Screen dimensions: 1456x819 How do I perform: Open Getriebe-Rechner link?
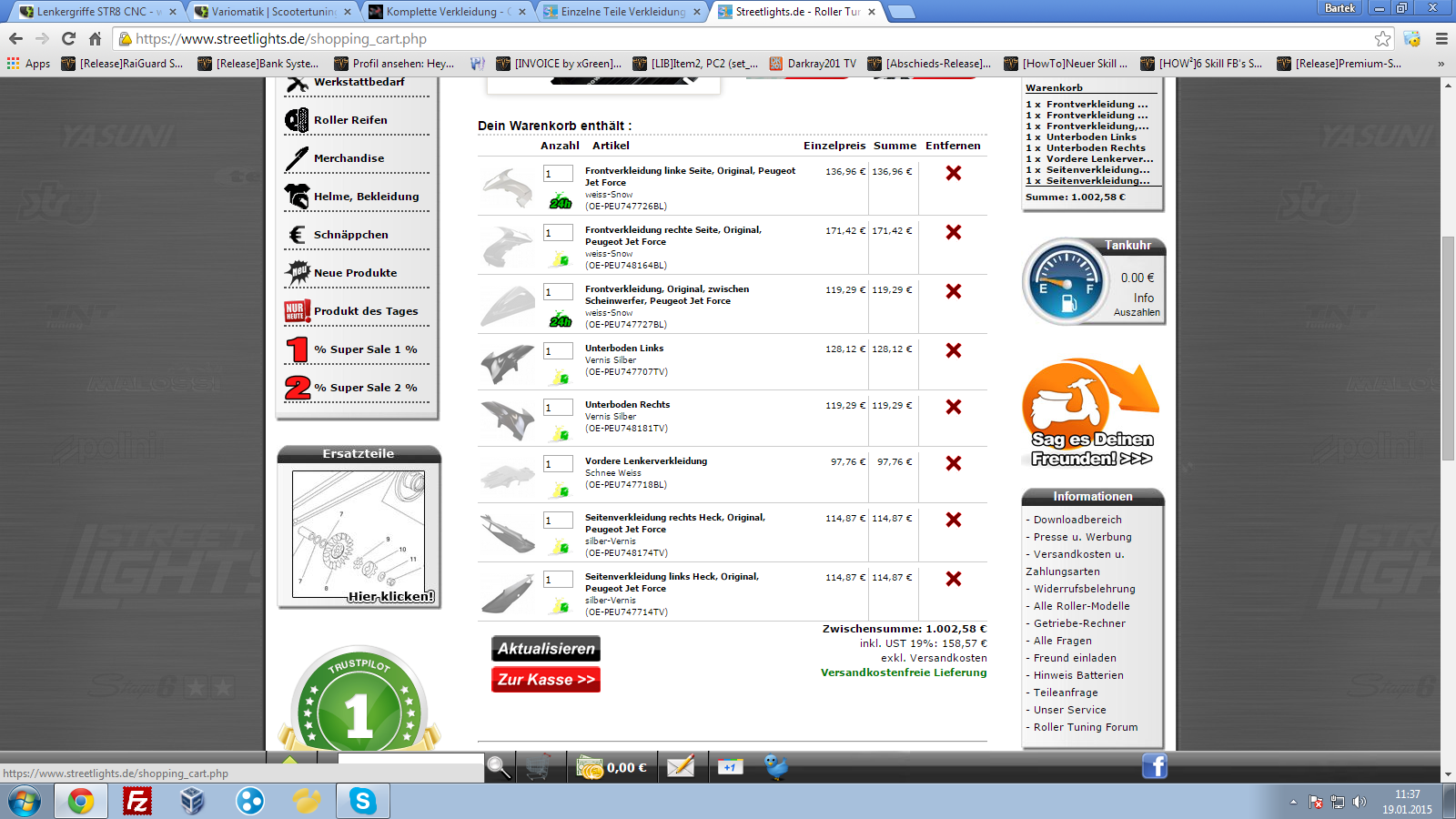(1079, 623)
